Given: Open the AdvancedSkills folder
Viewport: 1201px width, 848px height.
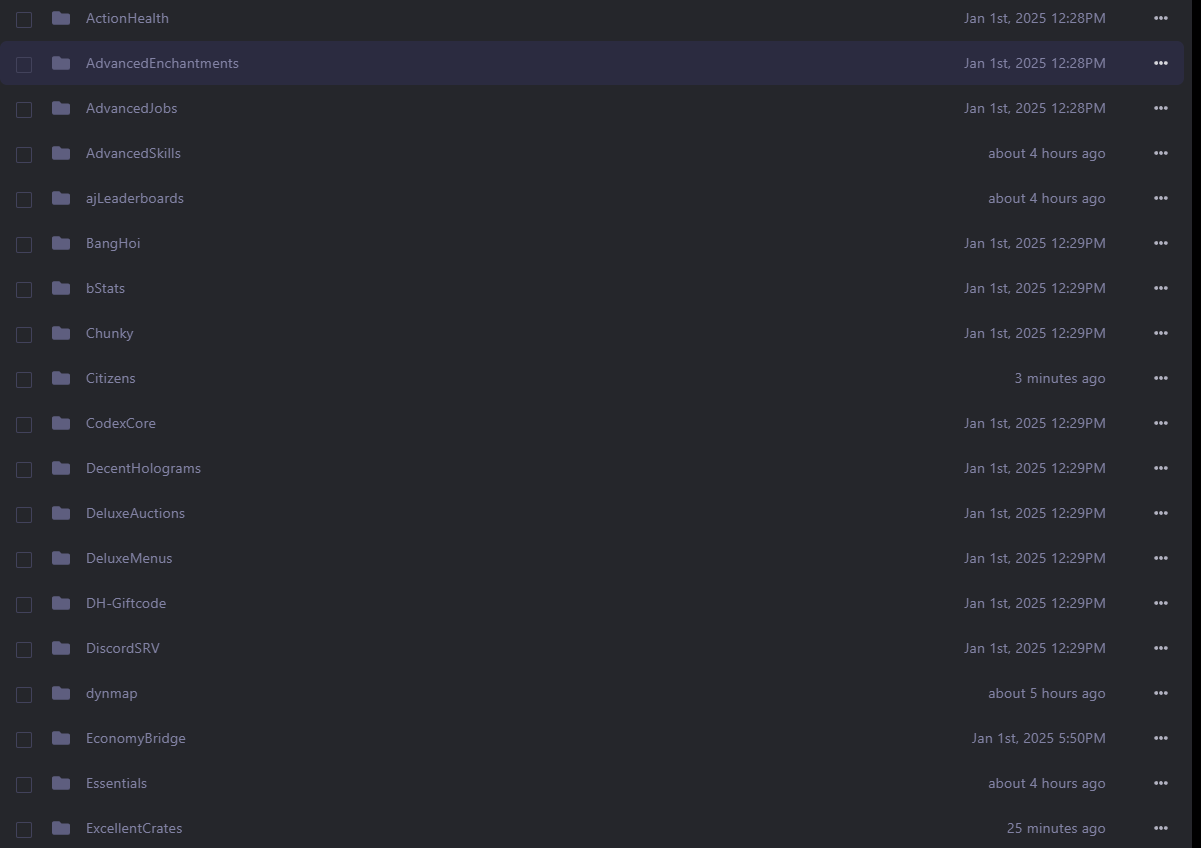Looking at the screenshot, I should tap(133, 153).
